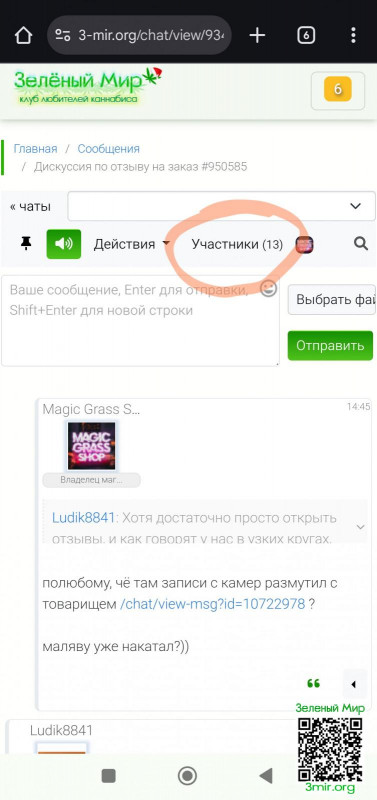This screenshot has width=377, height=800.
Task: Click the reply arrow on message
Action: point(354,684)
